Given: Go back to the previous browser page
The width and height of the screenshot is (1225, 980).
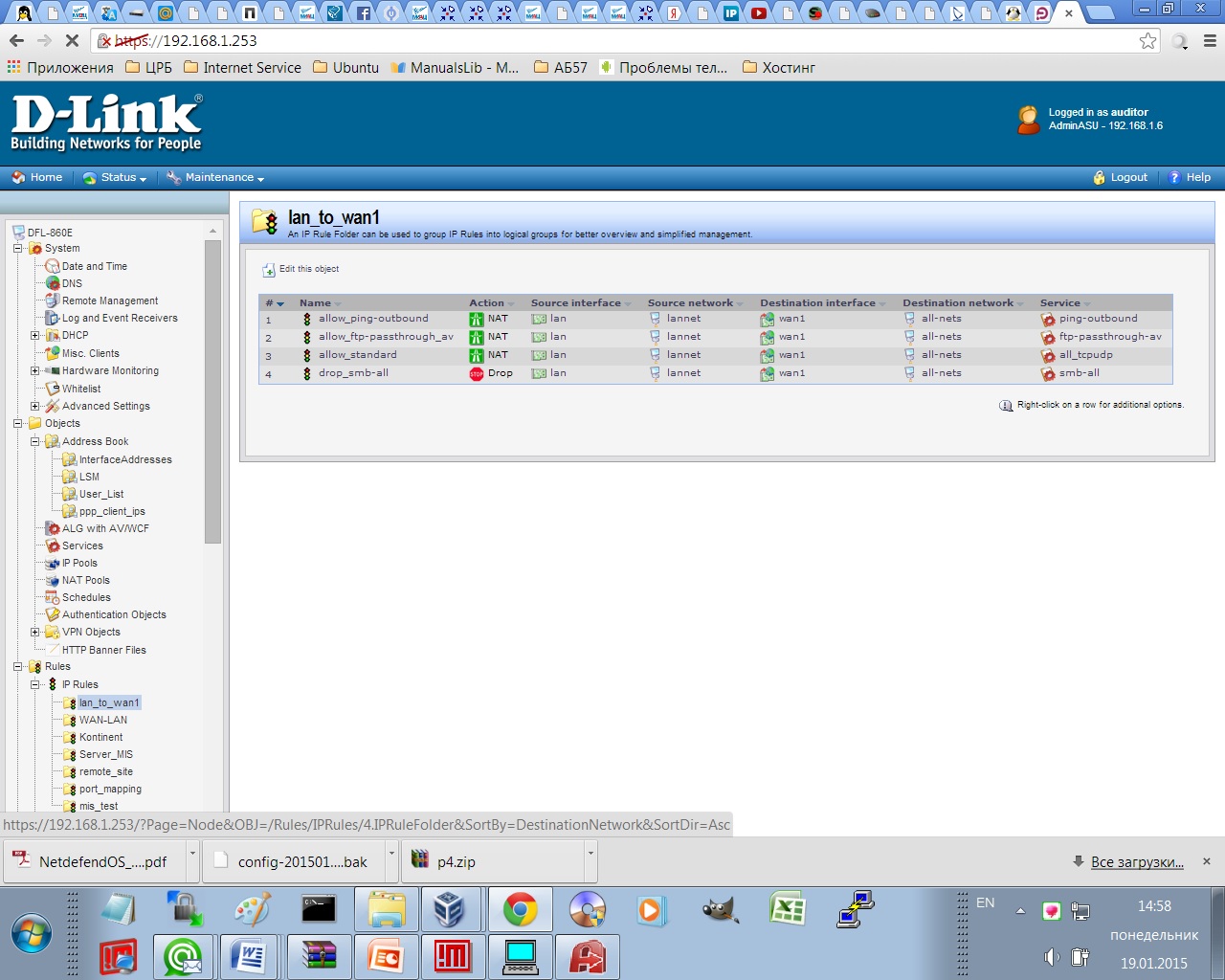Looking at the screenshot, I should (x=16, y=40).
